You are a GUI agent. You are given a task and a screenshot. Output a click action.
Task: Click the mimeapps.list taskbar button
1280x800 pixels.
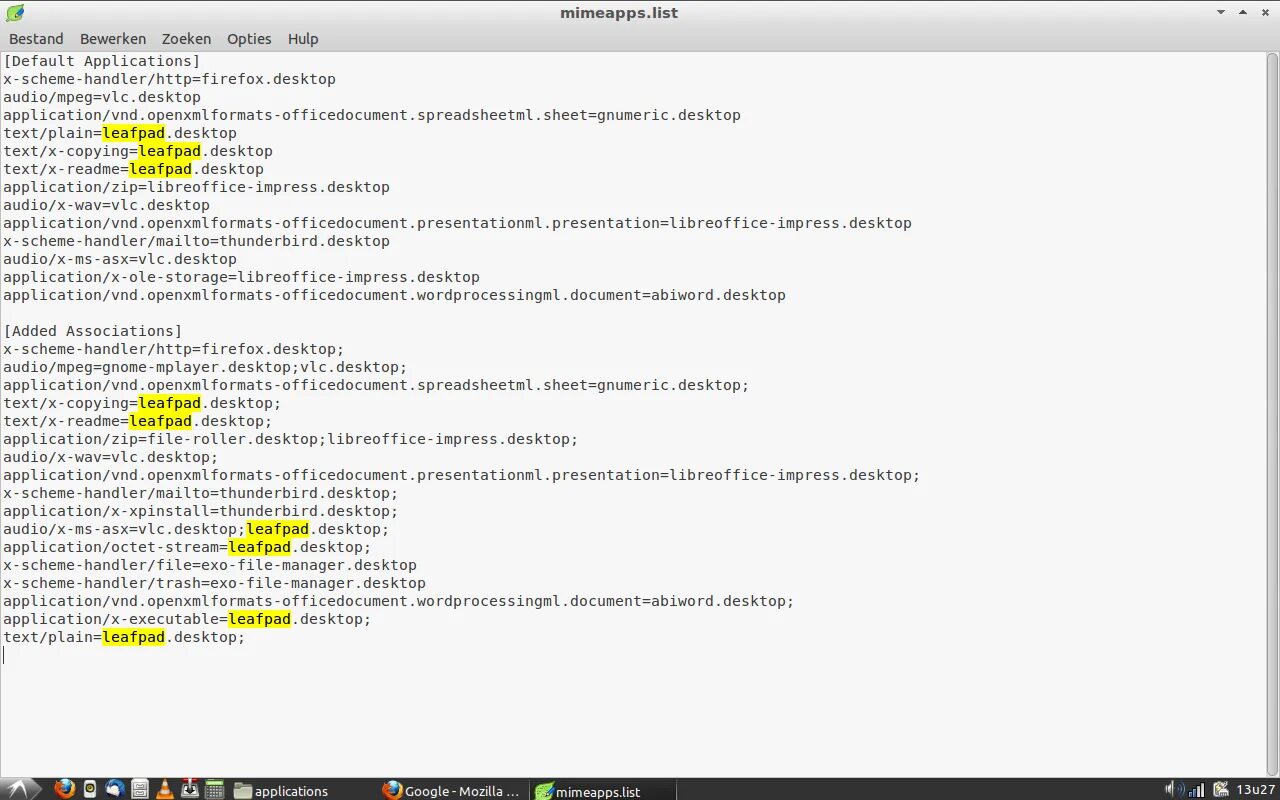602,790
